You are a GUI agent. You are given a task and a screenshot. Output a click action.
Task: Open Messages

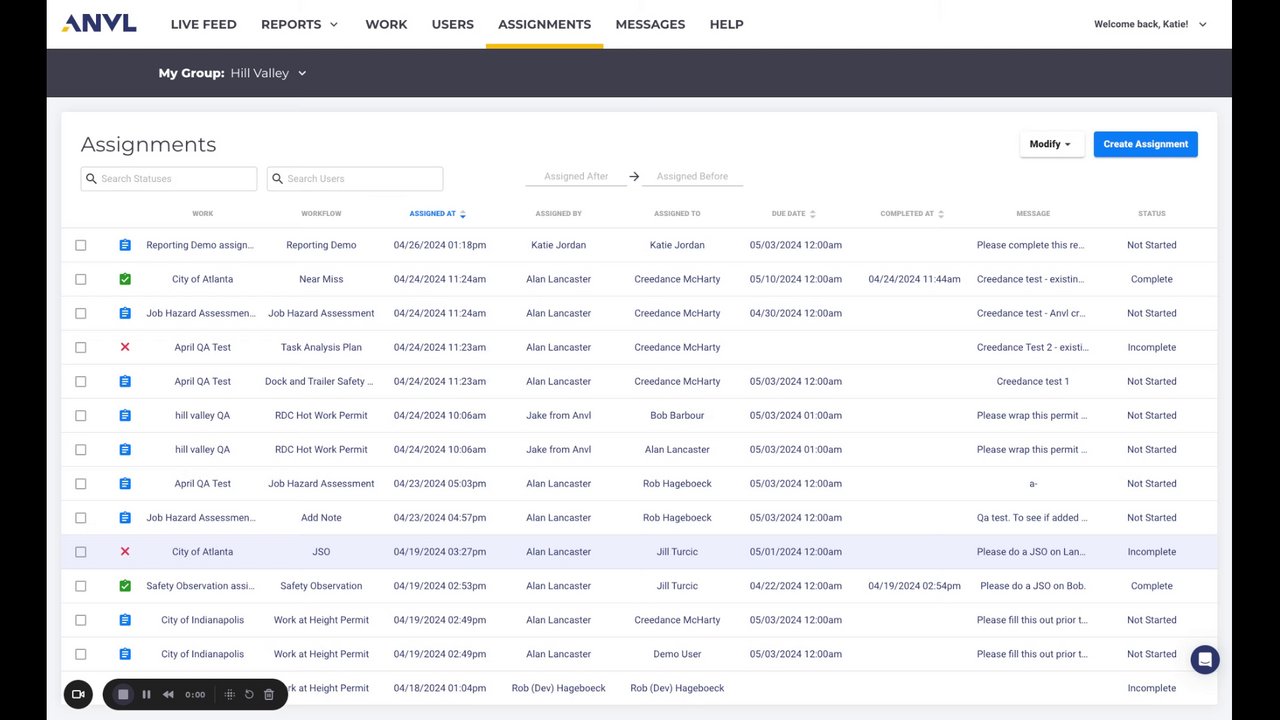(651, 24)
